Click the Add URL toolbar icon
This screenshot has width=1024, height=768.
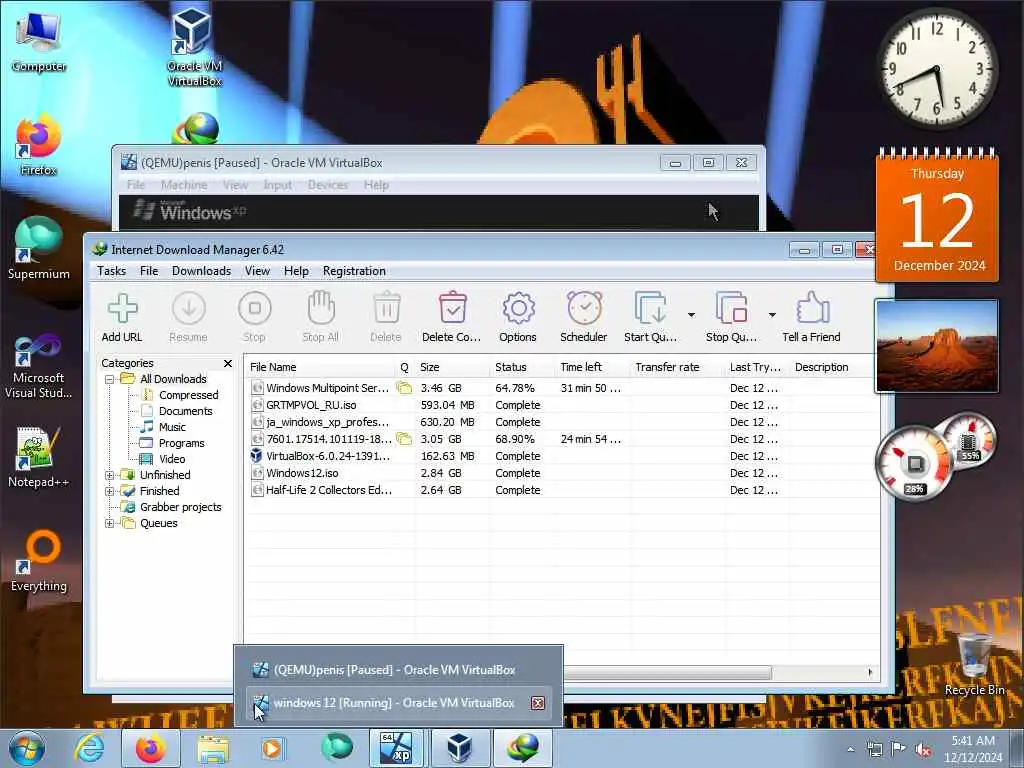click(122, 317)
